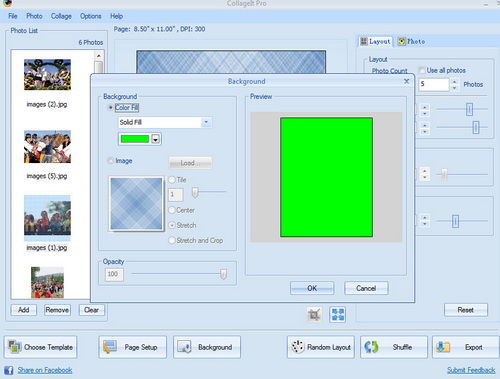The image size is (500, 379).
Task: Click the tile size slider handle
Action: 195,192
